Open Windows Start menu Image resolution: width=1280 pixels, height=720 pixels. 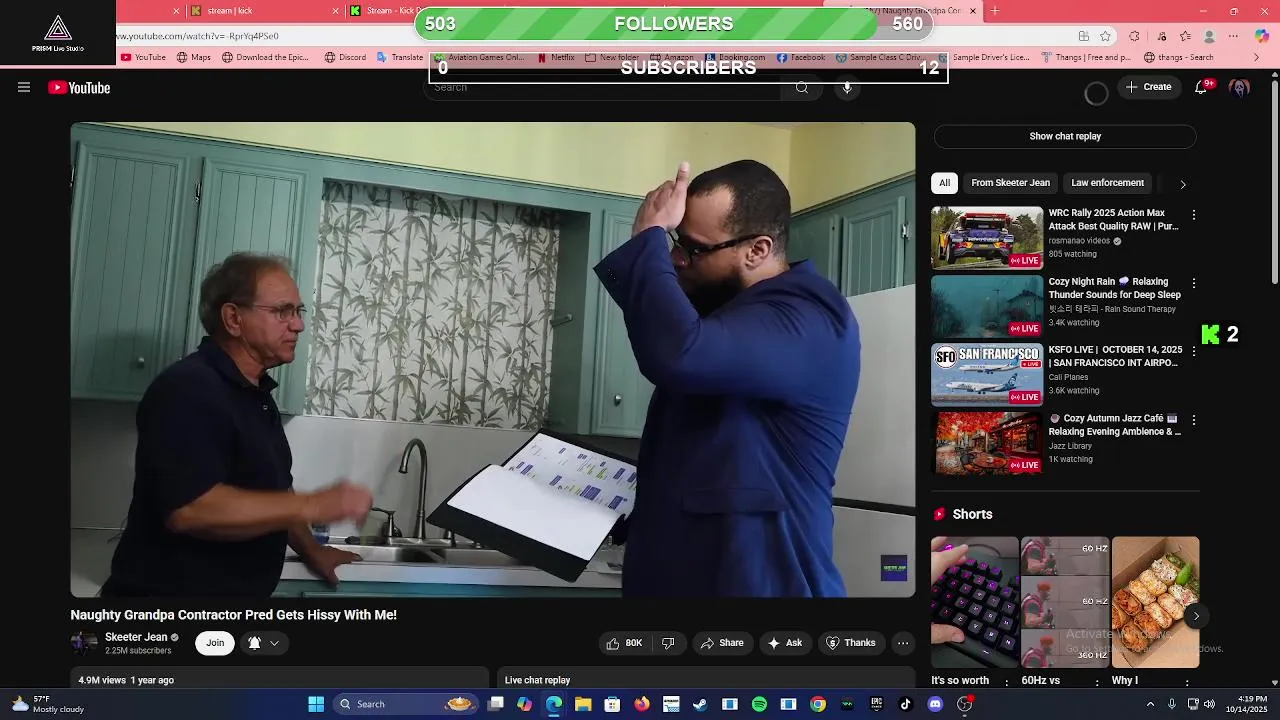(316, 704)
